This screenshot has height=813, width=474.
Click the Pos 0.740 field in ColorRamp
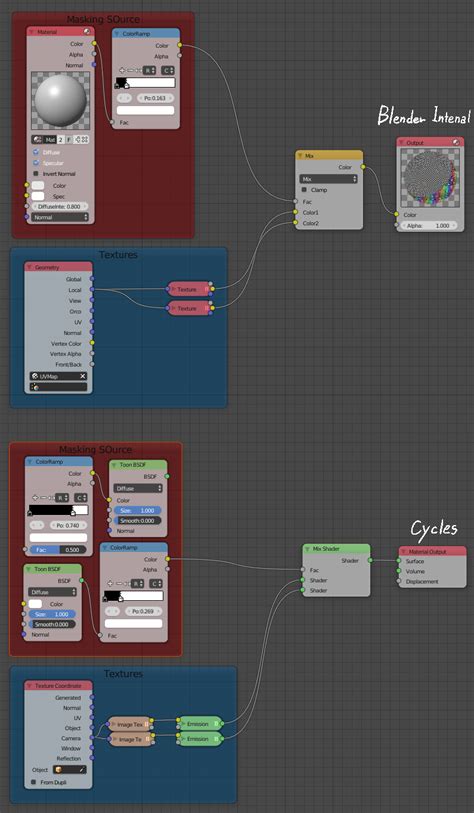pos(68,525)
